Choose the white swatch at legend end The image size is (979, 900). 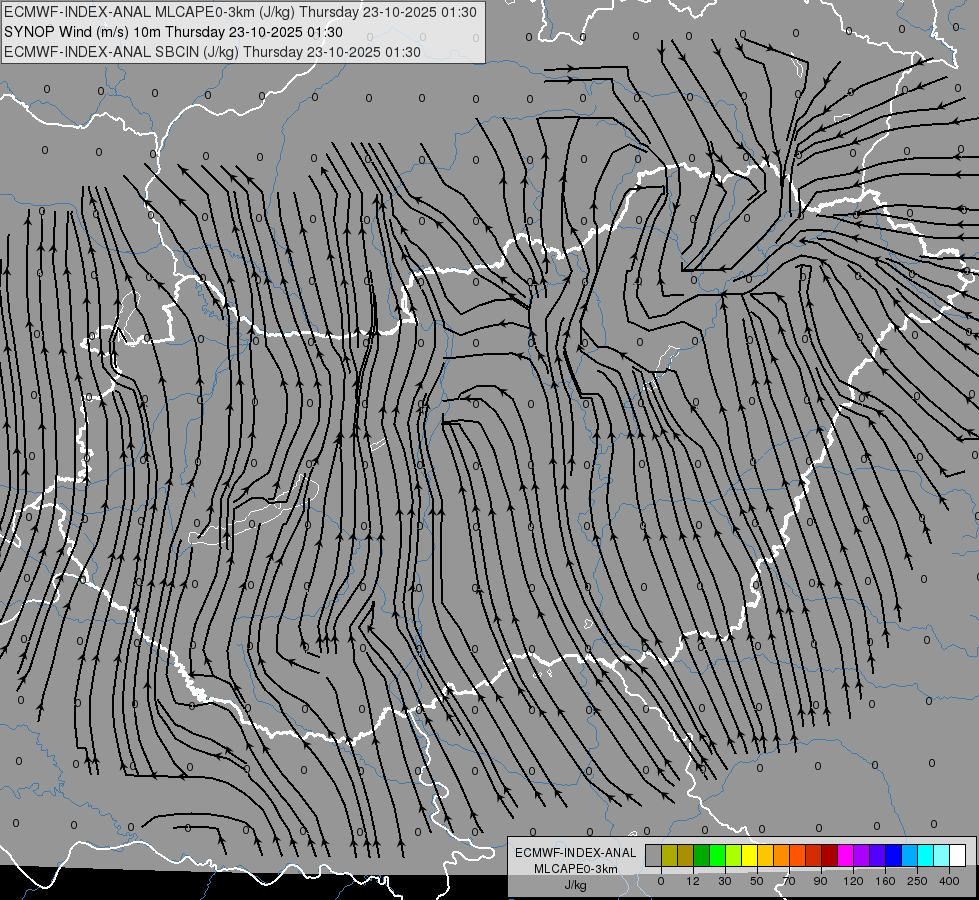coord(958,855)
